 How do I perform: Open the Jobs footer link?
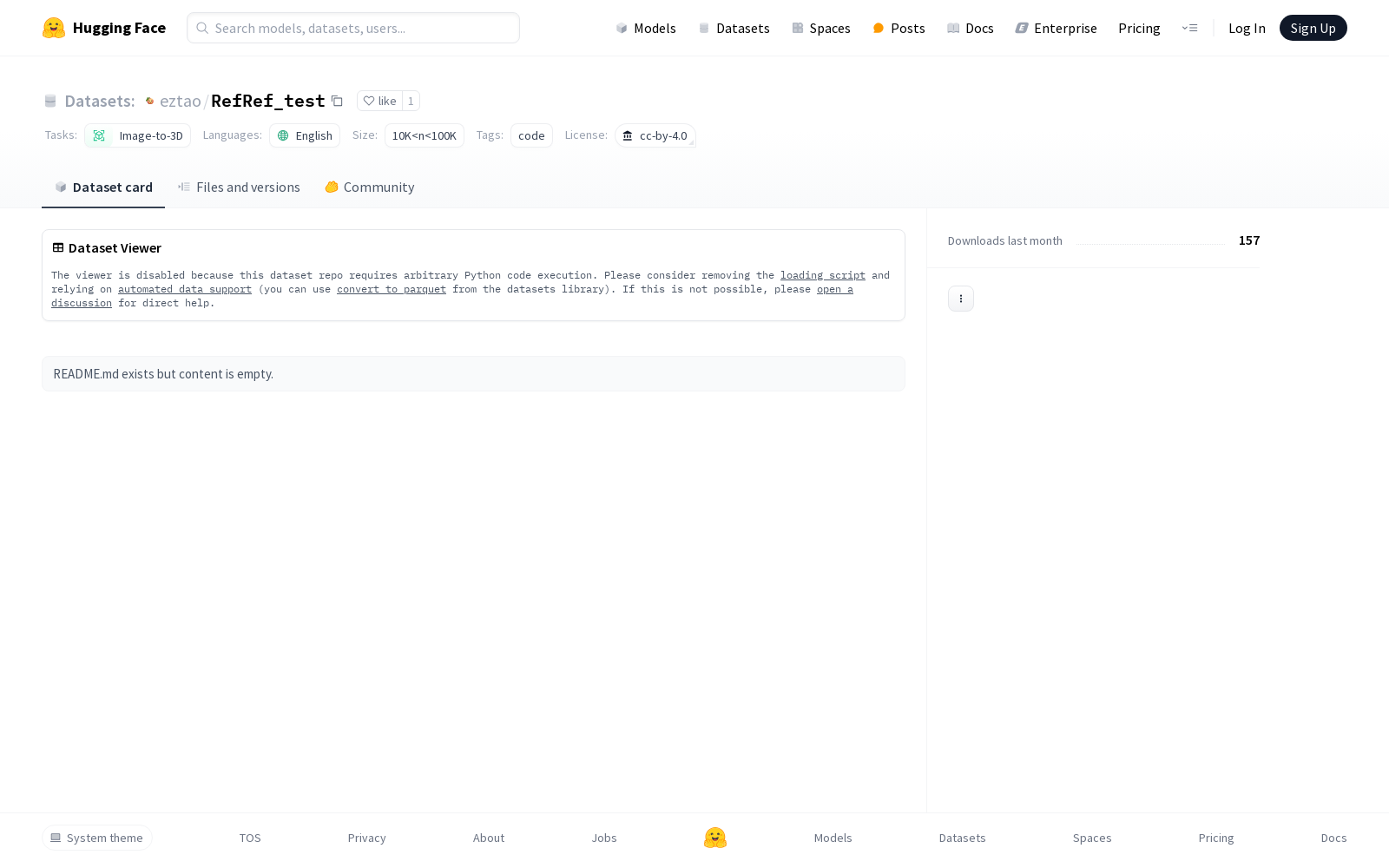[604, 838]
